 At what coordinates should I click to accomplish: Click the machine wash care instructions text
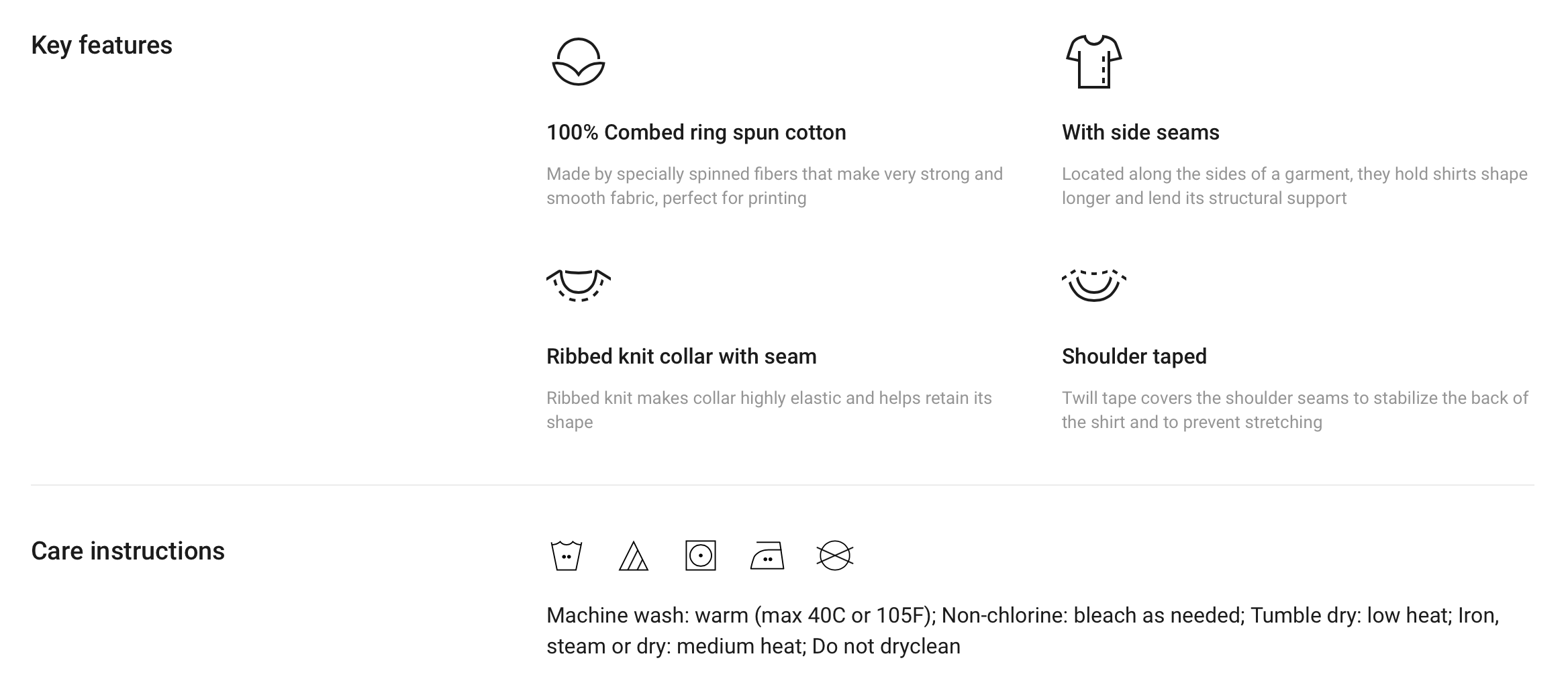pos(1022,631)
